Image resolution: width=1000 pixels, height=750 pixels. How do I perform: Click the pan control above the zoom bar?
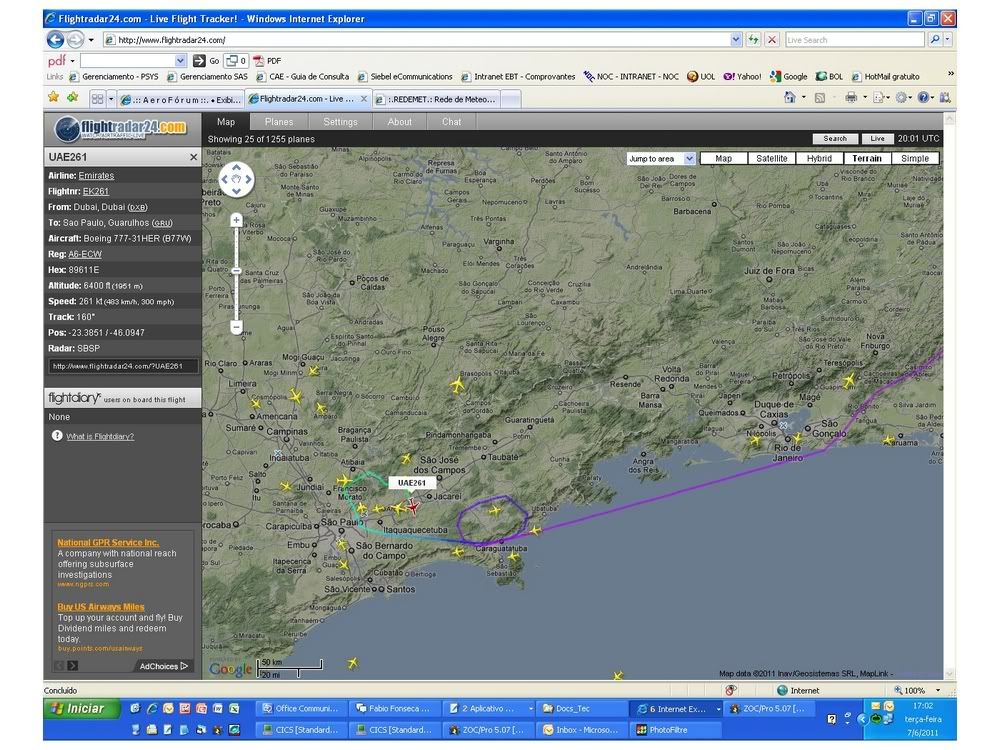click(x=236, y=180)
